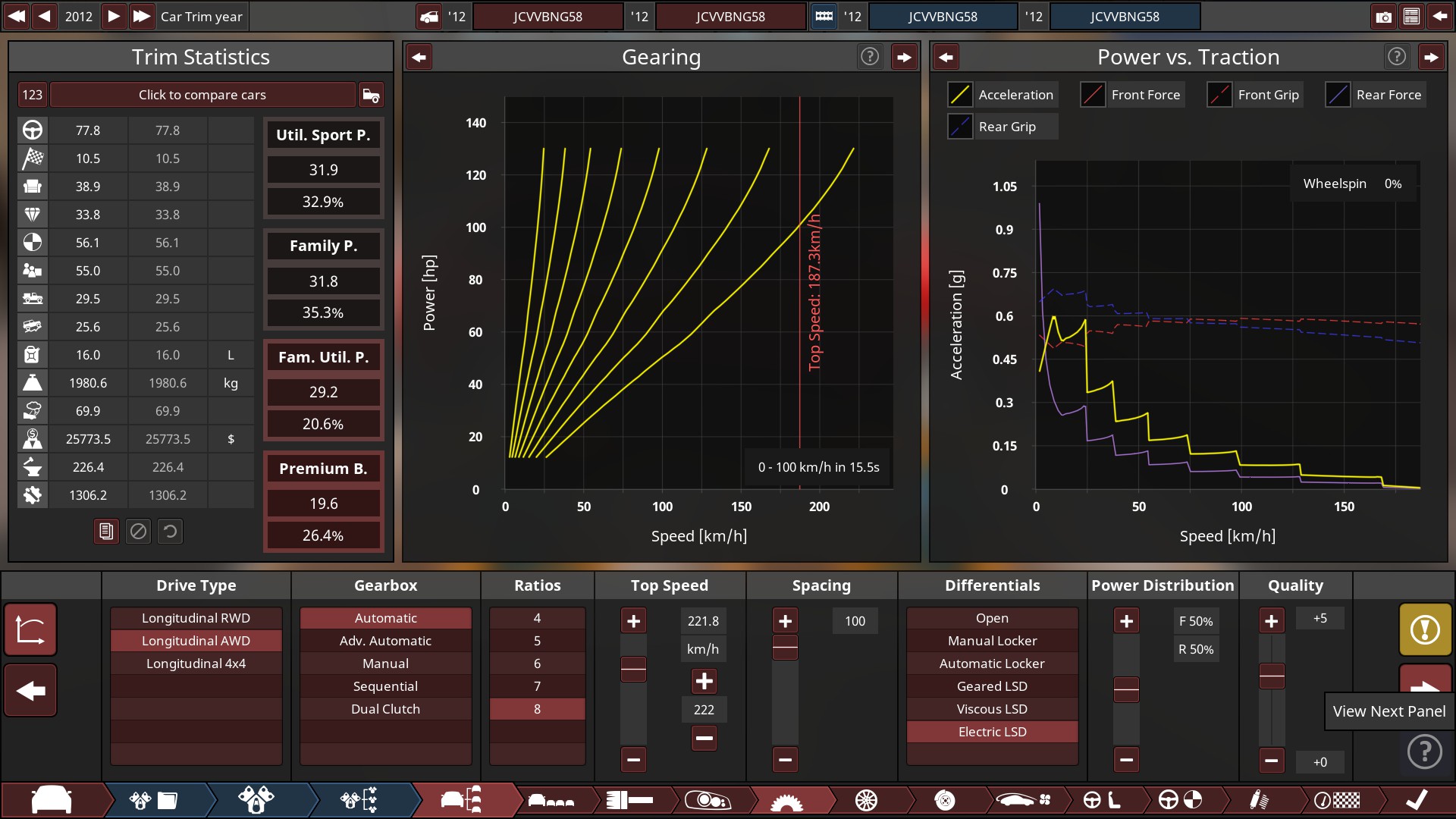Screen dimensions: 1456x819
Task: Step trim year back one year
Action: 44,16
